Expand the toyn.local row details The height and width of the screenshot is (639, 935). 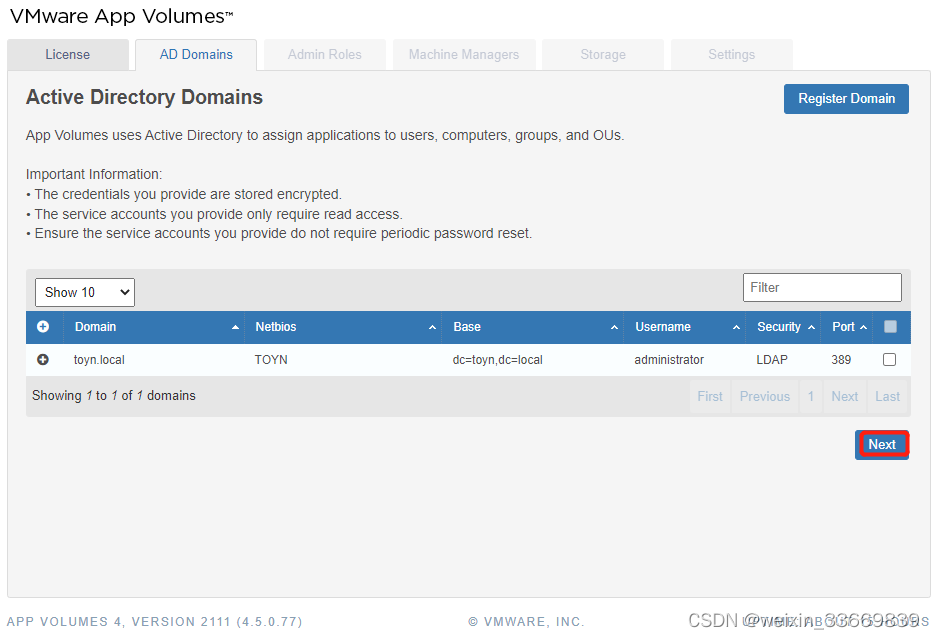pos(43,360)
